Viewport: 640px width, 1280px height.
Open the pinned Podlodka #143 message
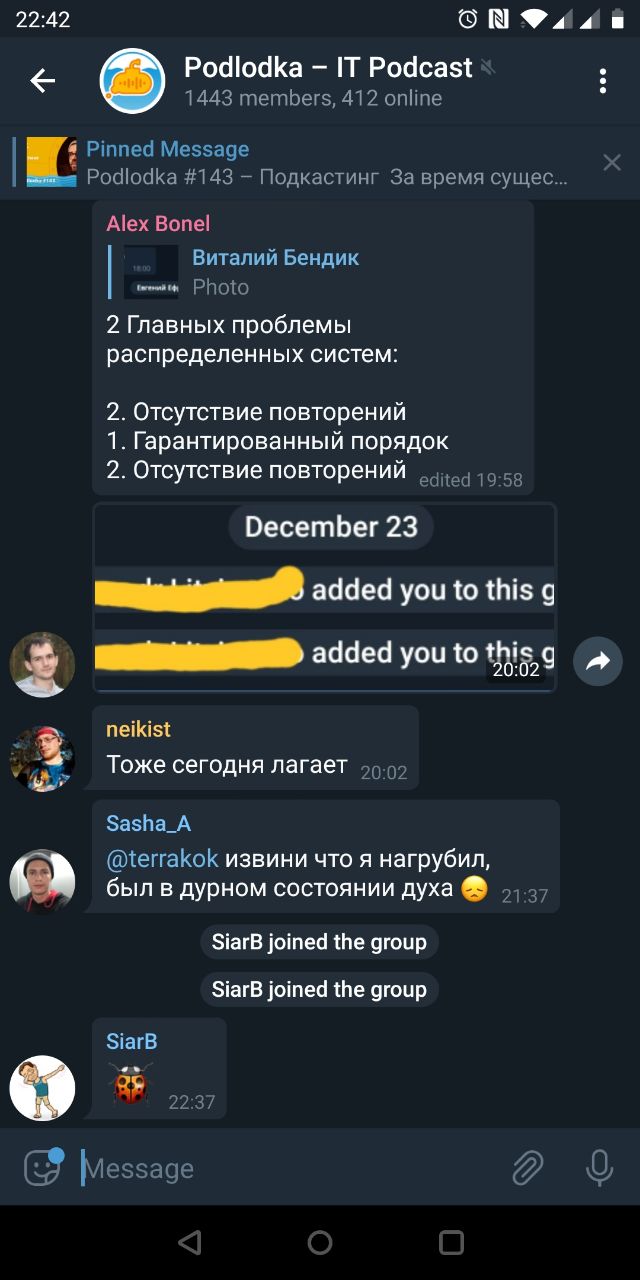point(300,162)
